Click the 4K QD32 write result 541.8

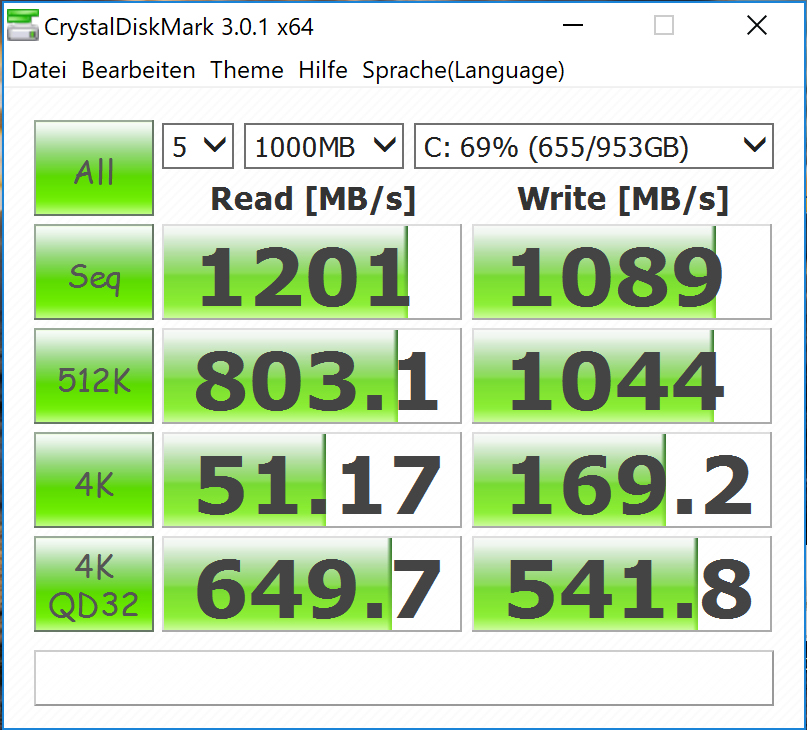click(622, 584)
